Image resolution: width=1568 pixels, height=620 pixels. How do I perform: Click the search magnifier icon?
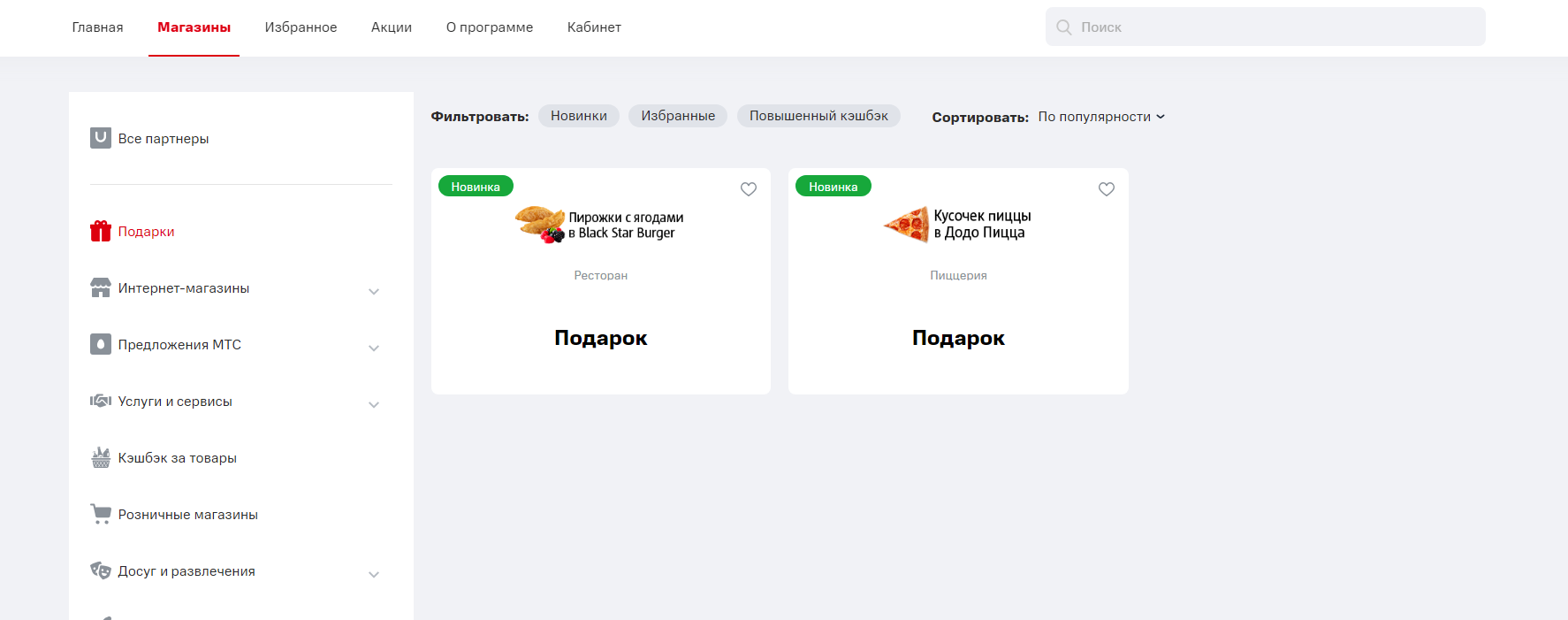1064,27
